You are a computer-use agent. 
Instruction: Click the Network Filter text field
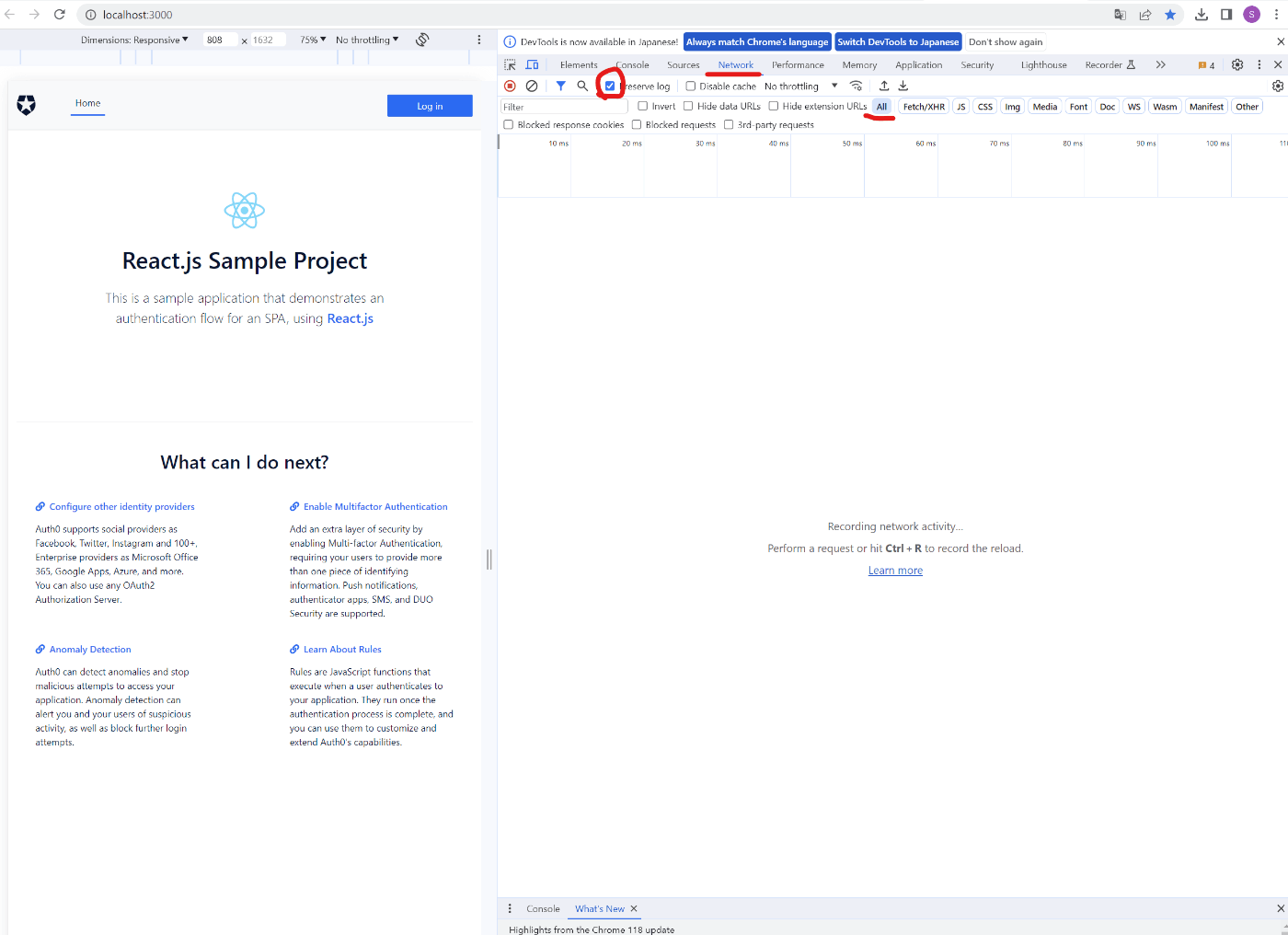[564, 107]
